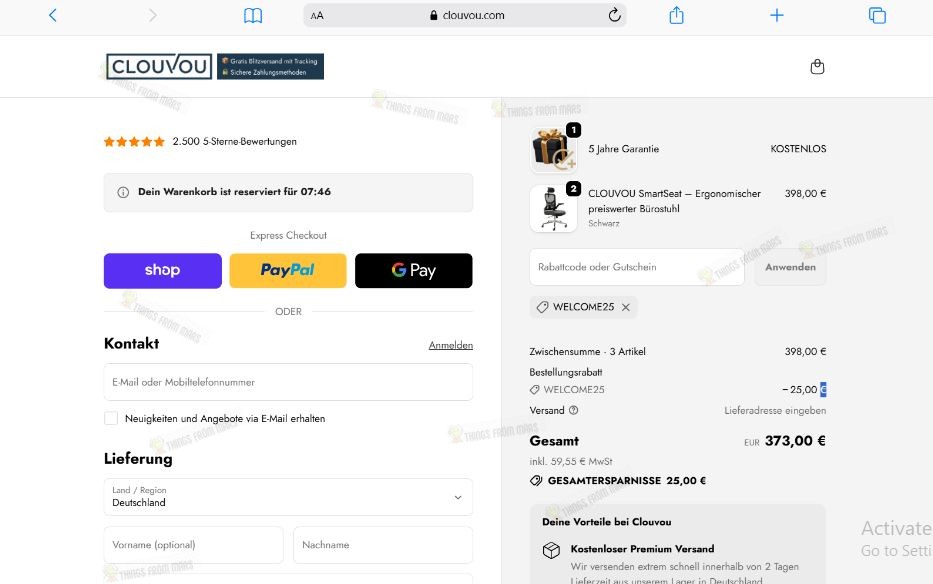Click the Gesamt 373,00 € amount
This screenshot has width=933, height=584.
[794, 441]
